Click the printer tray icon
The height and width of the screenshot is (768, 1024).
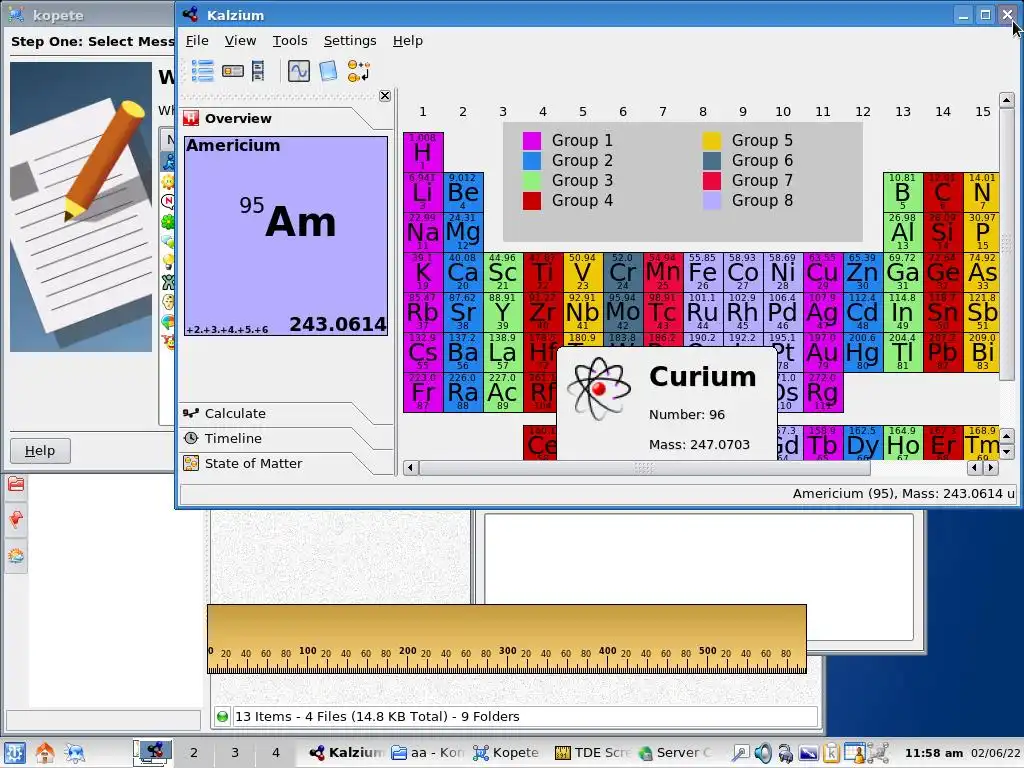click(785, 753)
